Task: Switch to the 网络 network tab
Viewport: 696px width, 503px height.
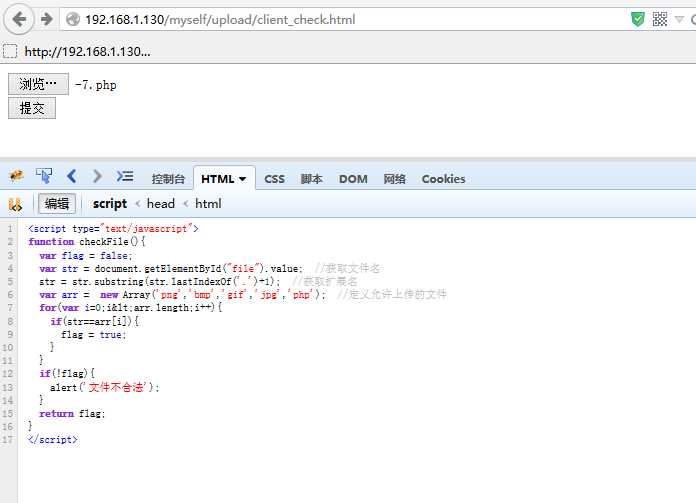Action: point(394,179)
